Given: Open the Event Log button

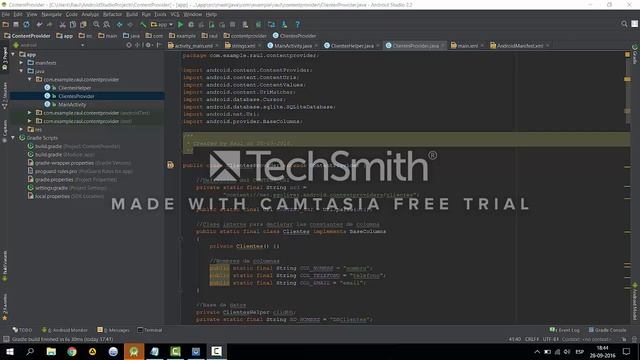Looking at the screenshot, I should point(564,330).
